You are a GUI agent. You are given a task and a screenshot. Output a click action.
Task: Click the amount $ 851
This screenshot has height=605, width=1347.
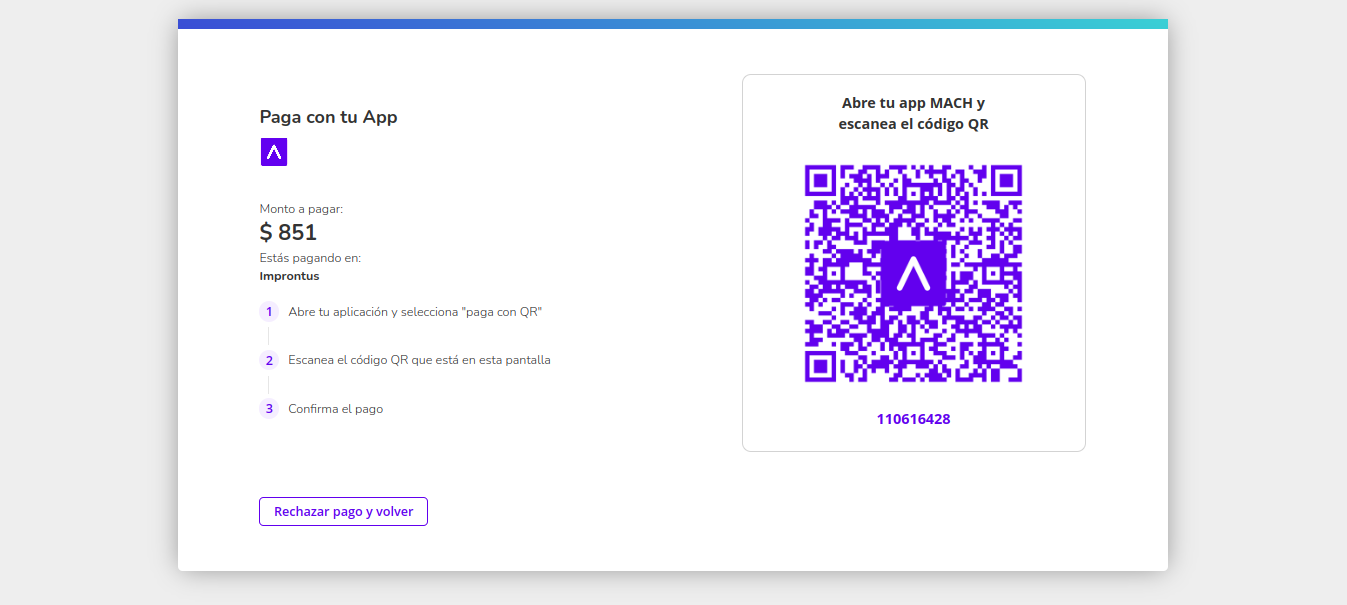(x=288, y=232)
